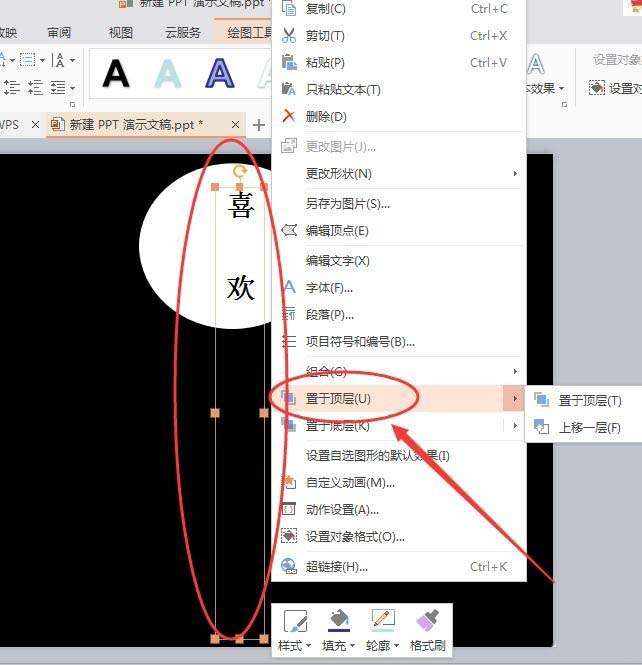Click the rotation handle above the text box
This screenshot has width=642, height=665.
coord(240,171)
